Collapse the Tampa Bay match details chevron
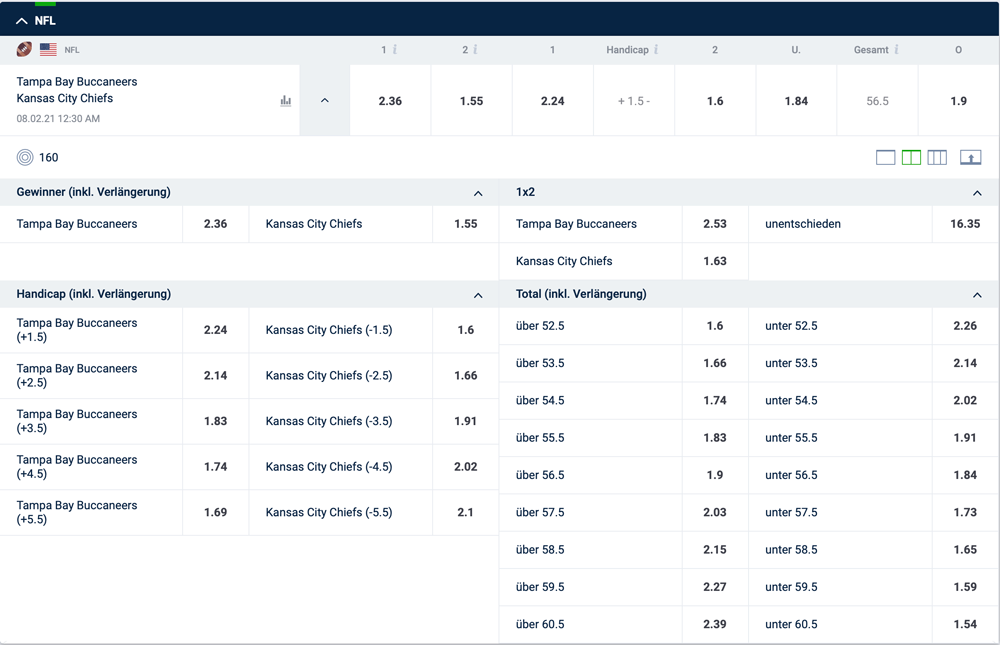Viewport: 1000px width, 645px height. click(325, 100)
